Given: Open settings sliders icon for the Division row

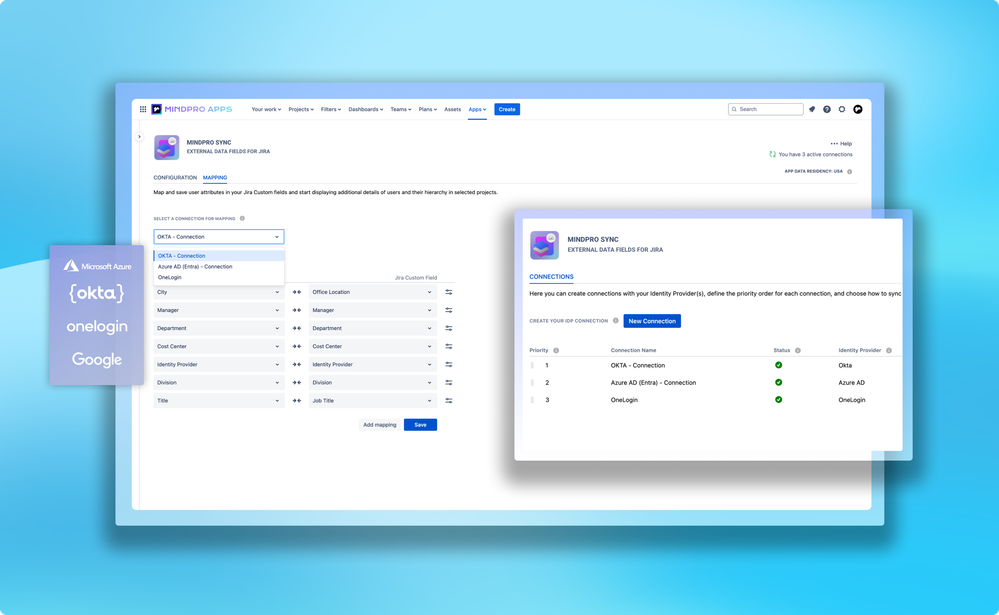Looking at the screenshot, I should (449, 382).
